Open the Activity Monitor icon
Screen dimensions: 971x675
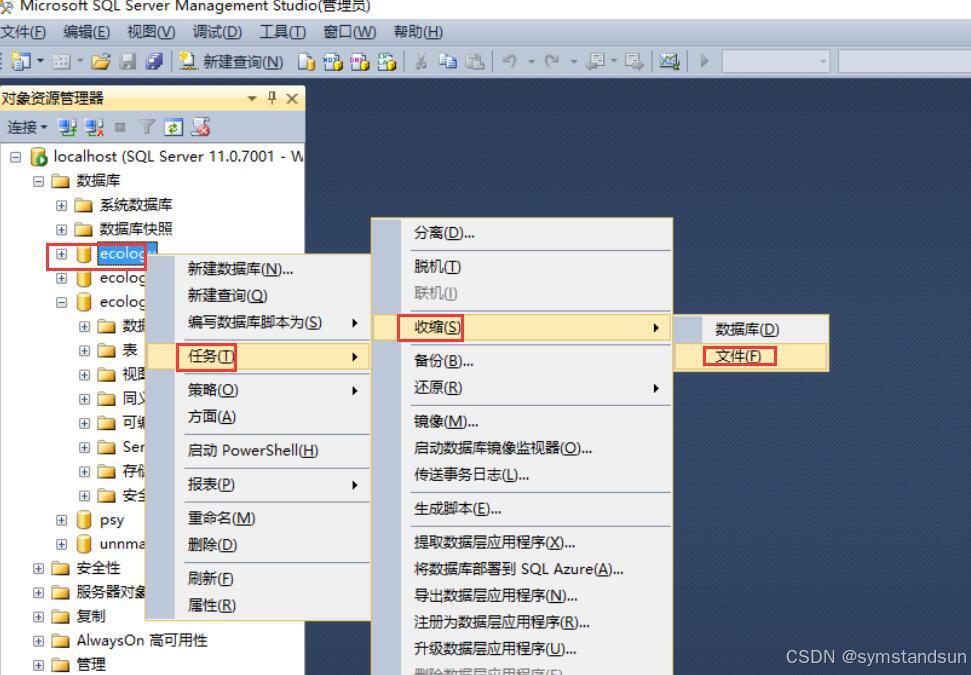(669, 61)
